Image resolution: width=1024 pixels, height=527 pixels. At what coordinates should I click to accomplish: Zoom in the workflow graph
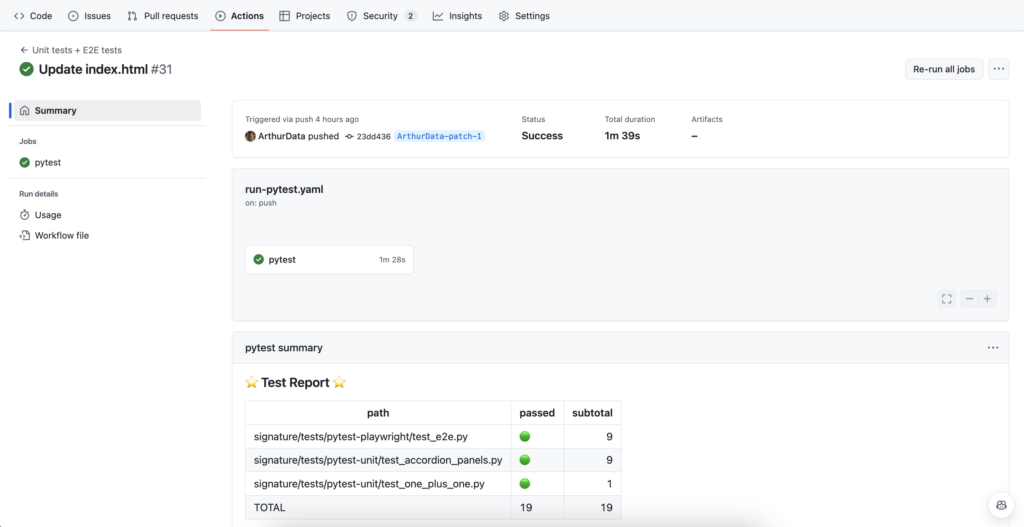tap(987, 299)
